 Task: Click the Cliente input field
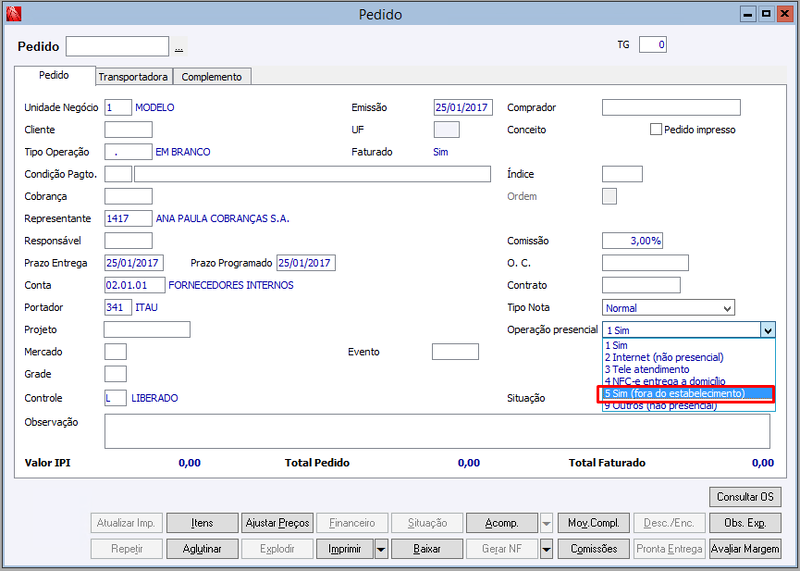tap(128, 130)
